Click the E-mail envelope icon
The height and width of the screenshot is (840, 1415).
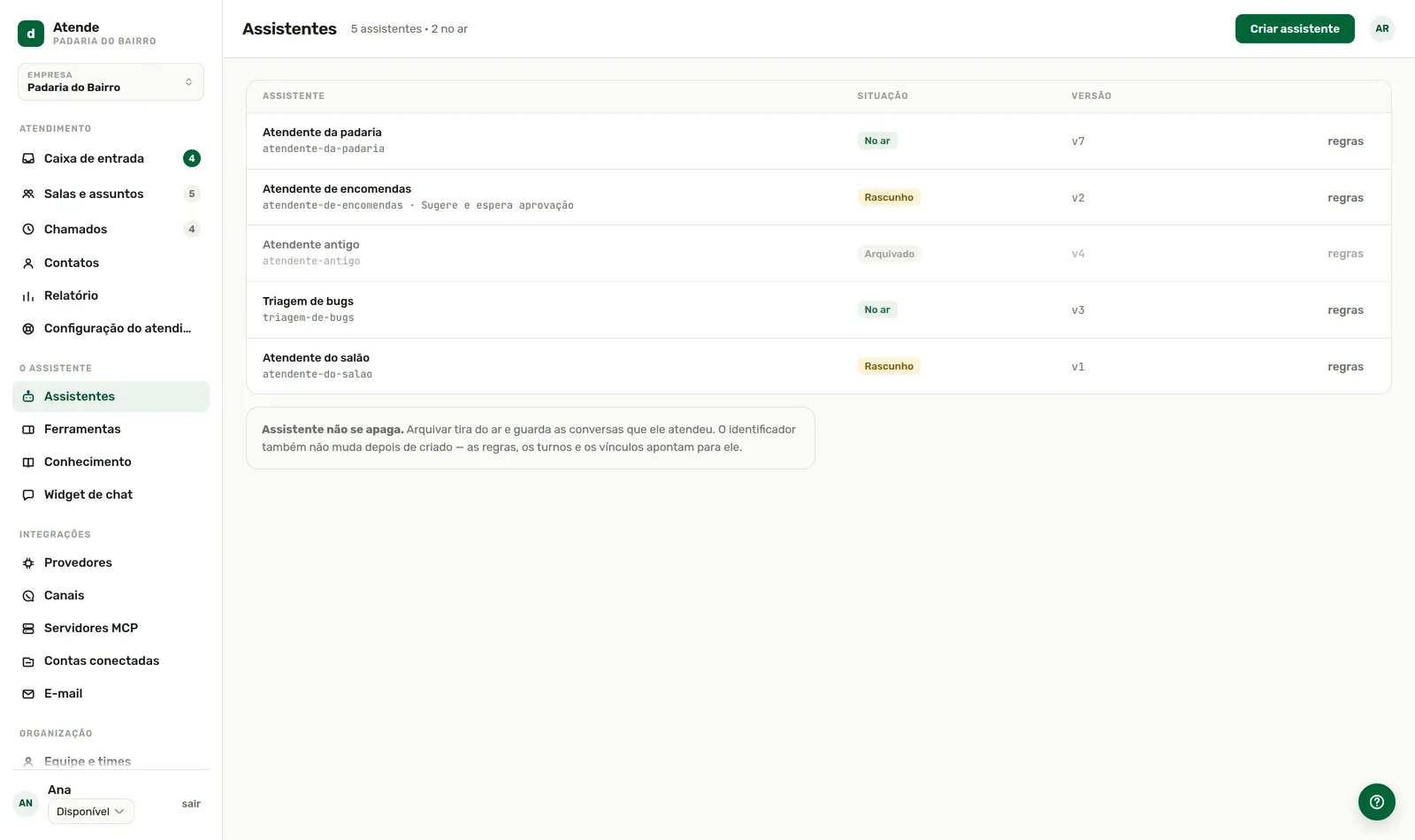tap(28, 693)
